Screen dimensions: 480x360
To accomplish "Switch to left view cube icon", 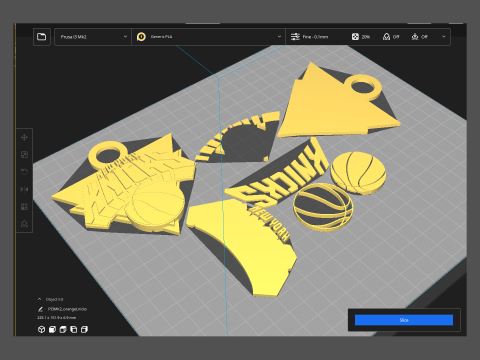I will tap(74, 330).
